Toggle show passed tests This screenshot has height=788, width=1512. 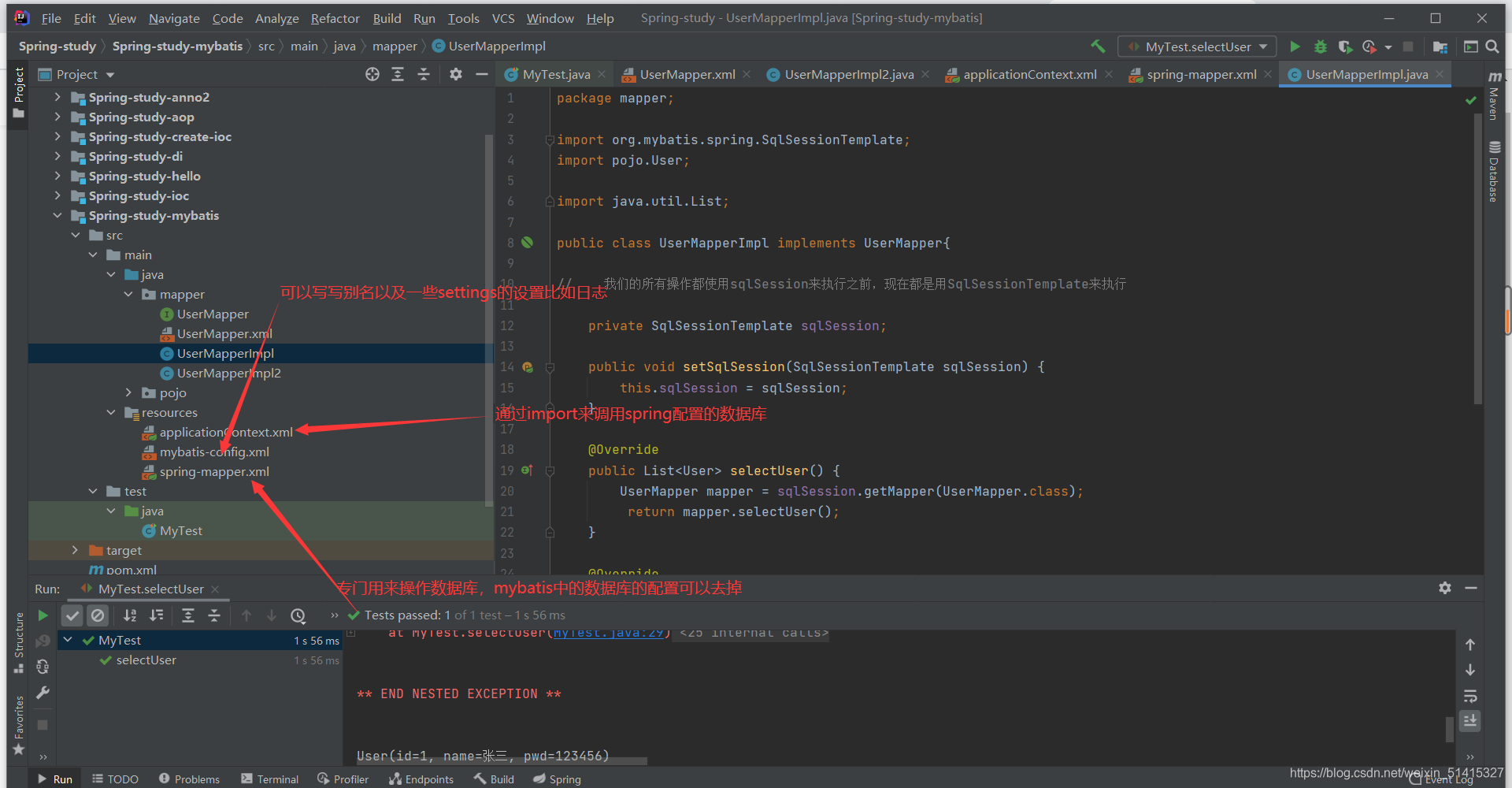pyautogui.click(x=72, y=615)
